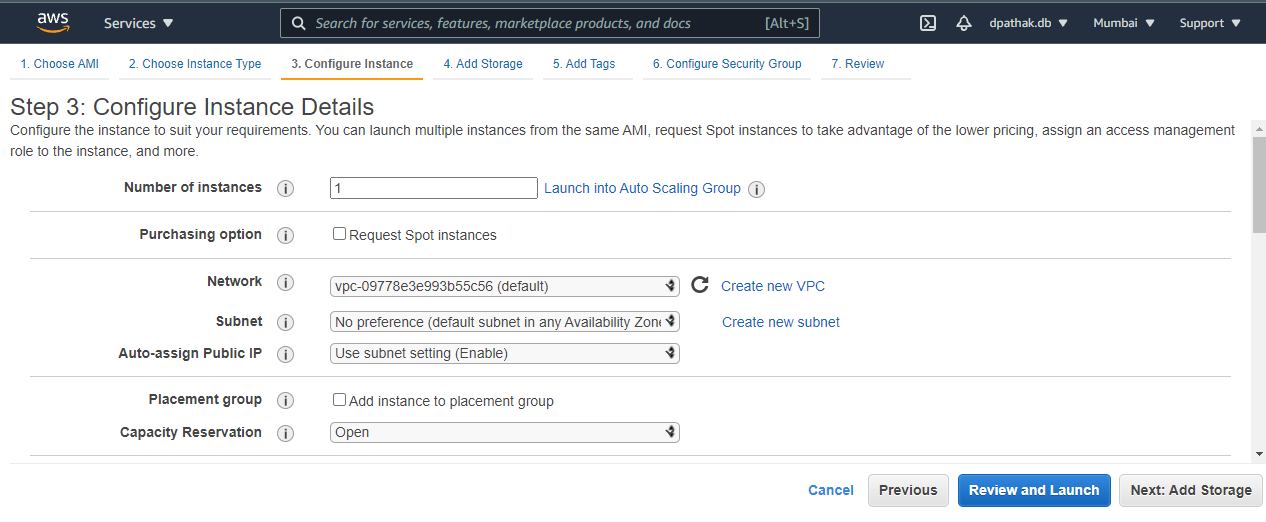The height and width of the screenshot is (522, 1266).
Task: Show info for Purchasing option
Action: pyautogui.click(x=285, y=236)
